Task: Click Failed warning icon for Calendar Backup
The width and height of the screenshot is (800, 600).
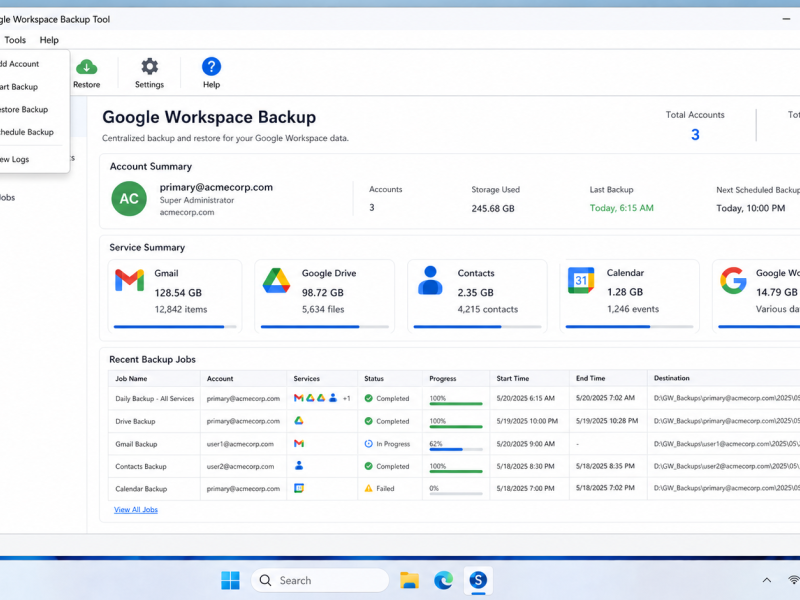Action: (368, 488)
